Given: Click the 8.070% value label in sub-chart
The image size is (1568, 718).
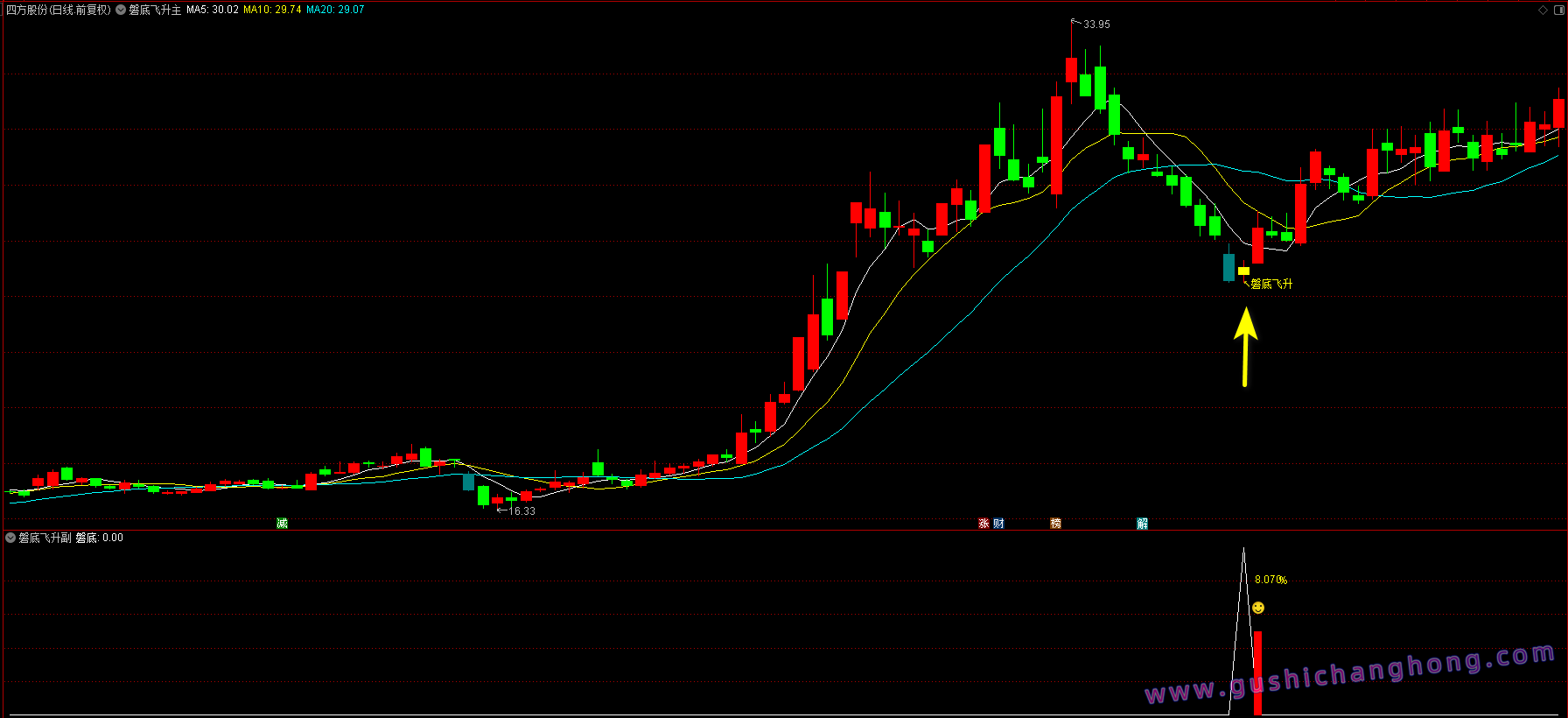Looking at the screenshot, I should pos(1270,580).
